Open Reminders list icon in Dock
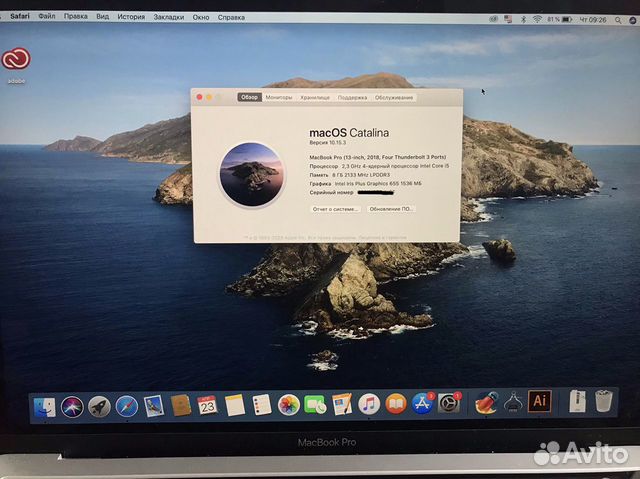The image size is (640, 479). click(262, 405)
